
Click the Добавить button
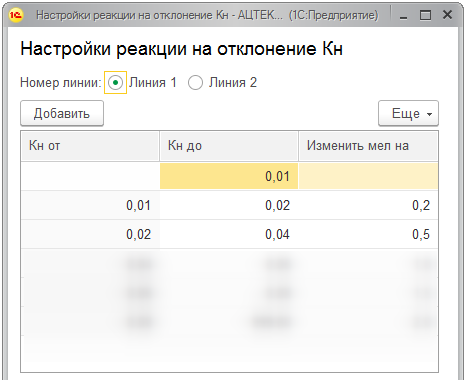[x=62, y=113]
